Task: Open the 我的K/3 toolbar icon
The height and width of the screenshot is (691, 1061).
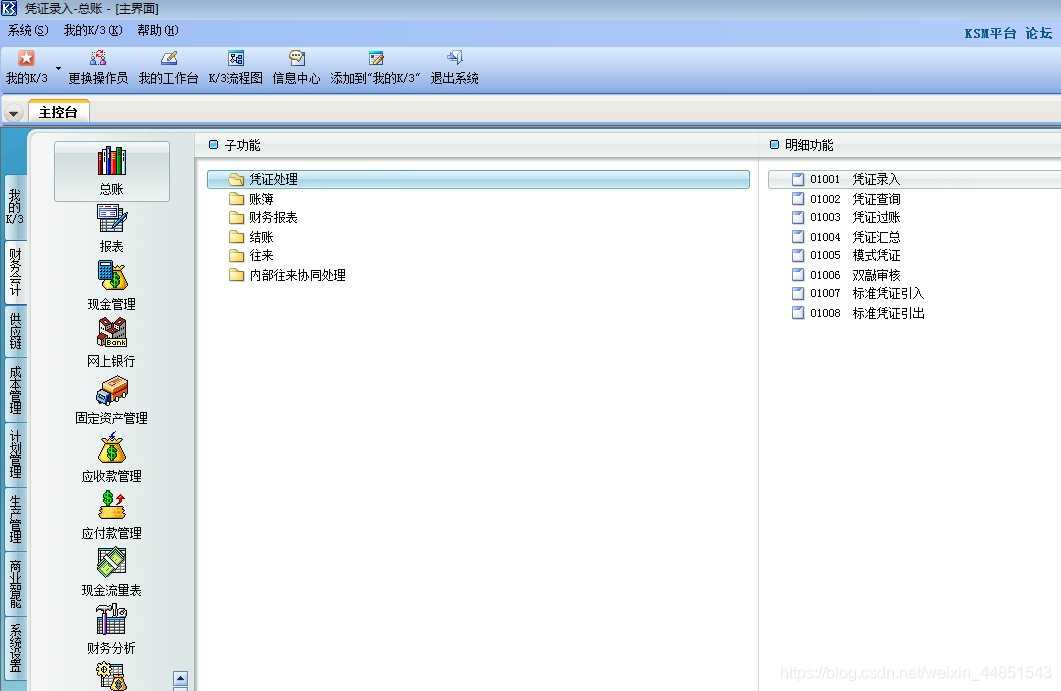Action: pos(26,67)
